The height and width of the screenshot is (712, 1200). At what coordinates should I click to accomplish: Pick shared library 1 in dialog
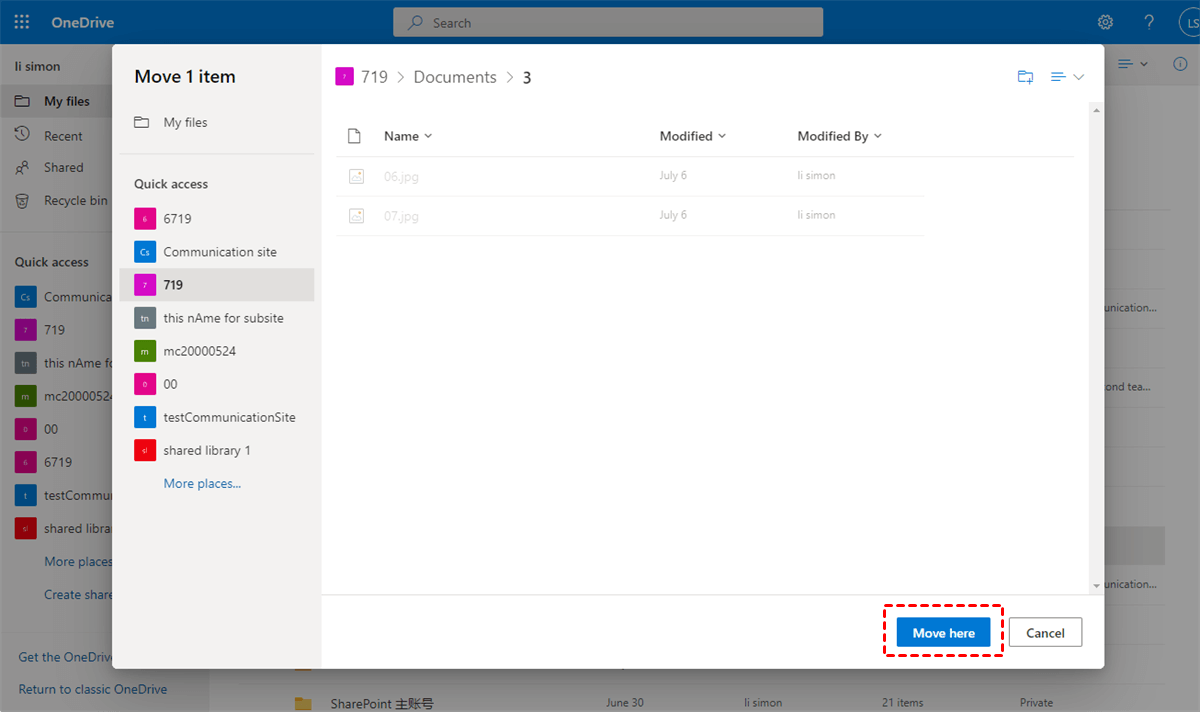pos(206,450)
